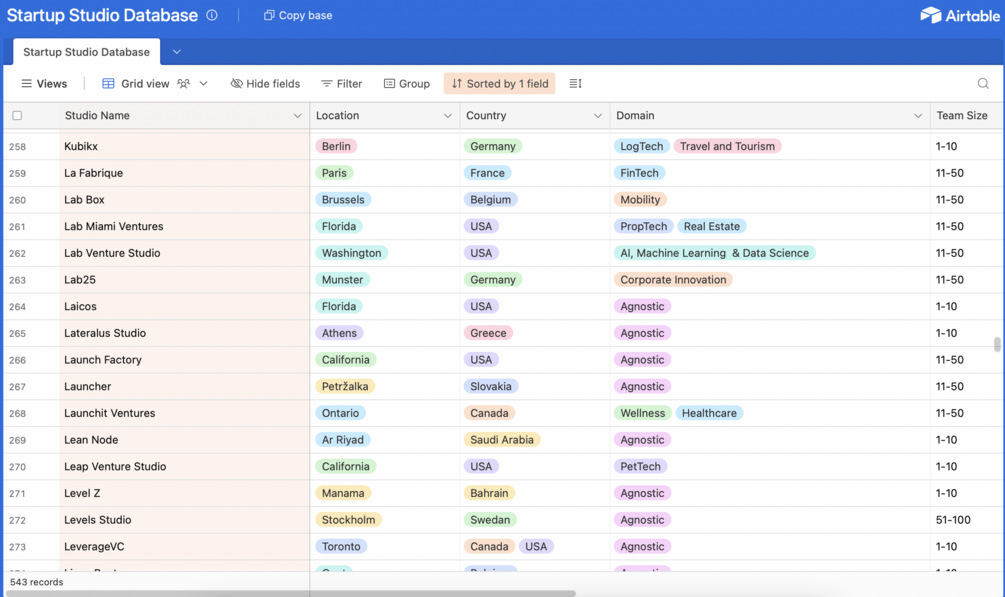Select the Lab Venture Studio cell

click(185, 253)
